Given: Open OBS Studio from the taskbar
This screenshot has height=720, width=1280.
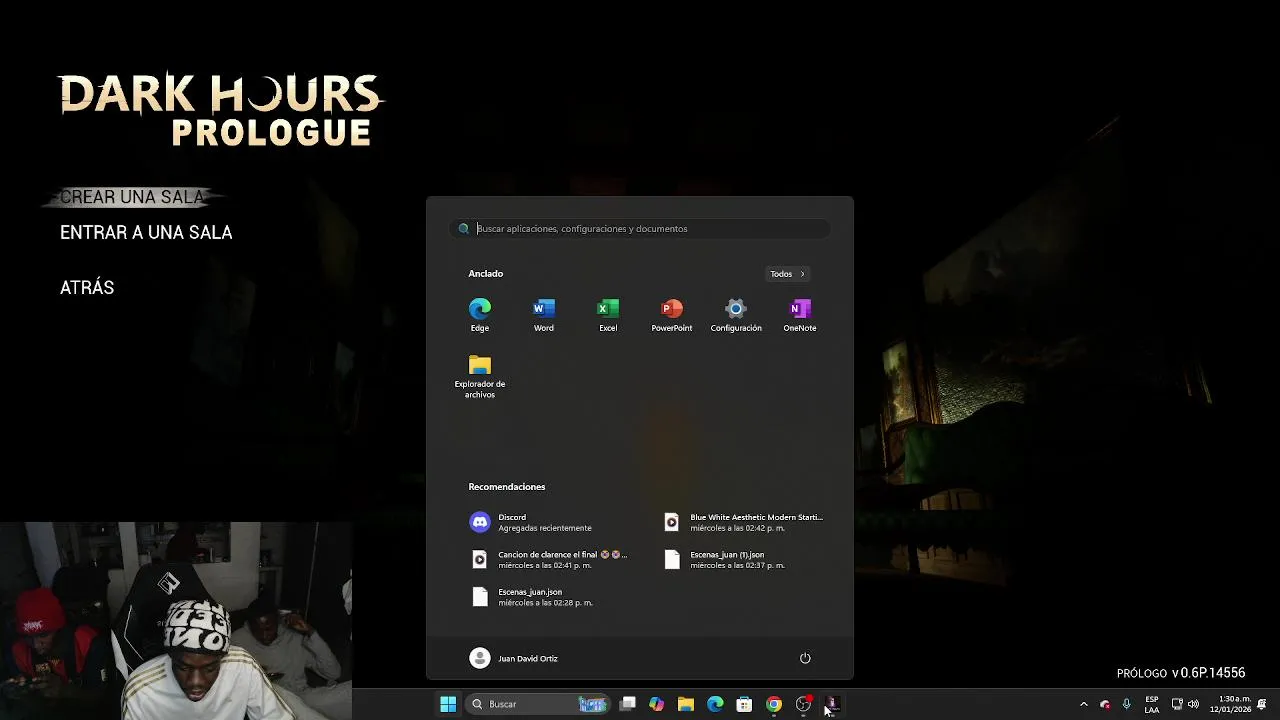Looking at the screenshot, I should click(803, 704).
